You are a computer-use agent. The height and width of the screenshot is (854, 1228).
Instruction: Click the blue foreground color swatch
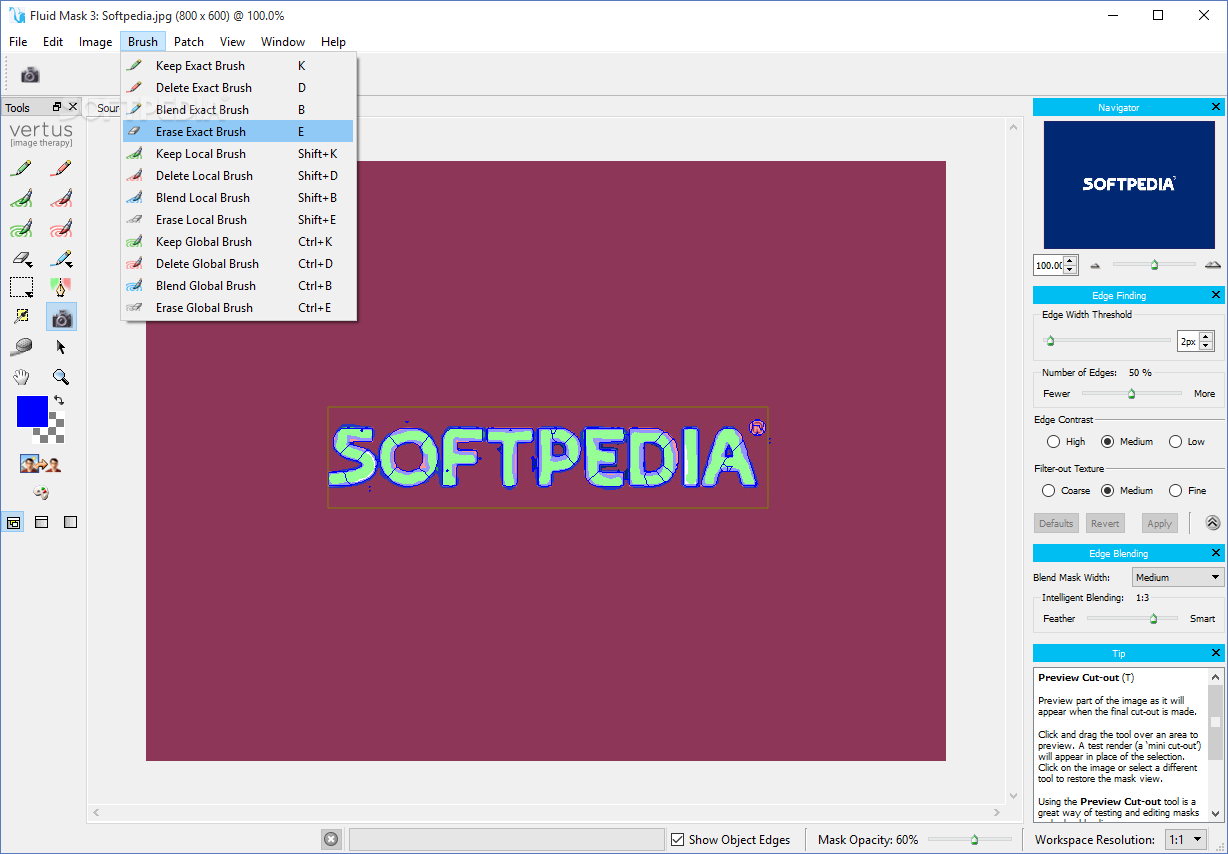point(32,411)
